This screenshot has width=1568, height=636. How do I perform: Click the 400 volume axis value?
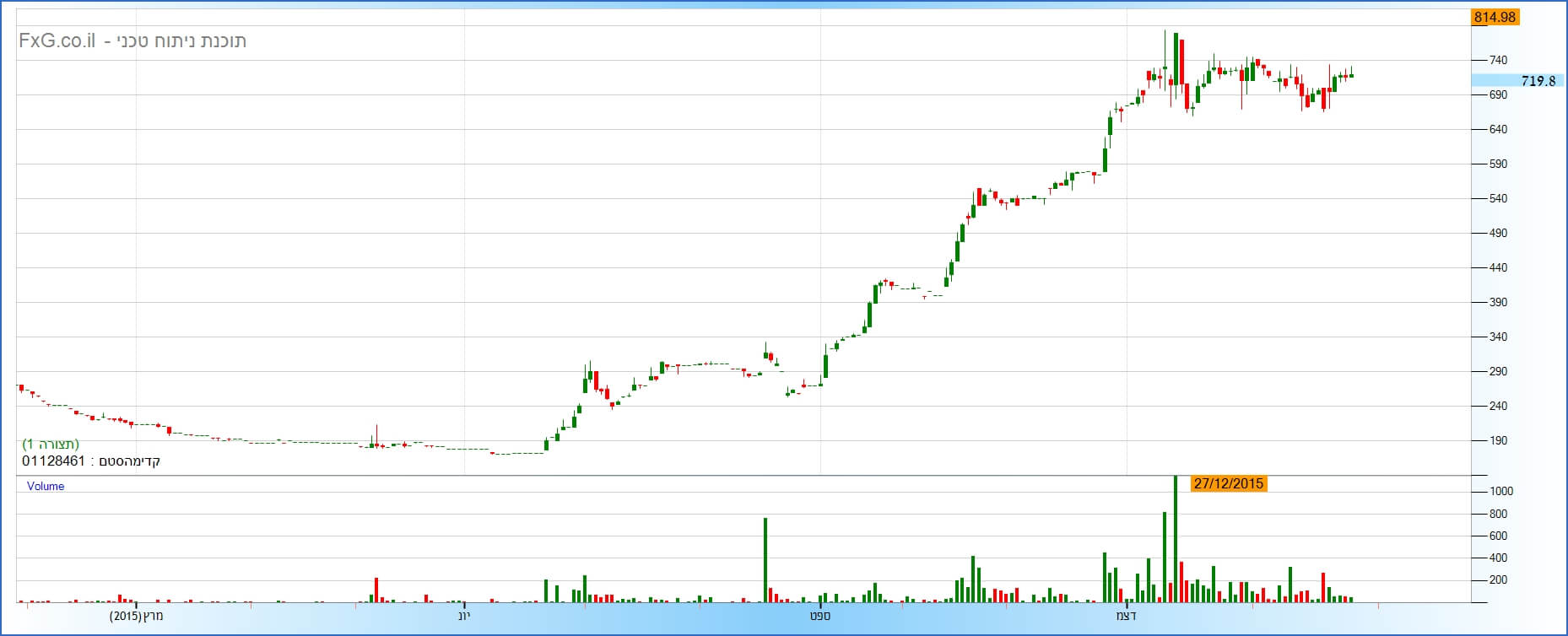[1498, 558]
